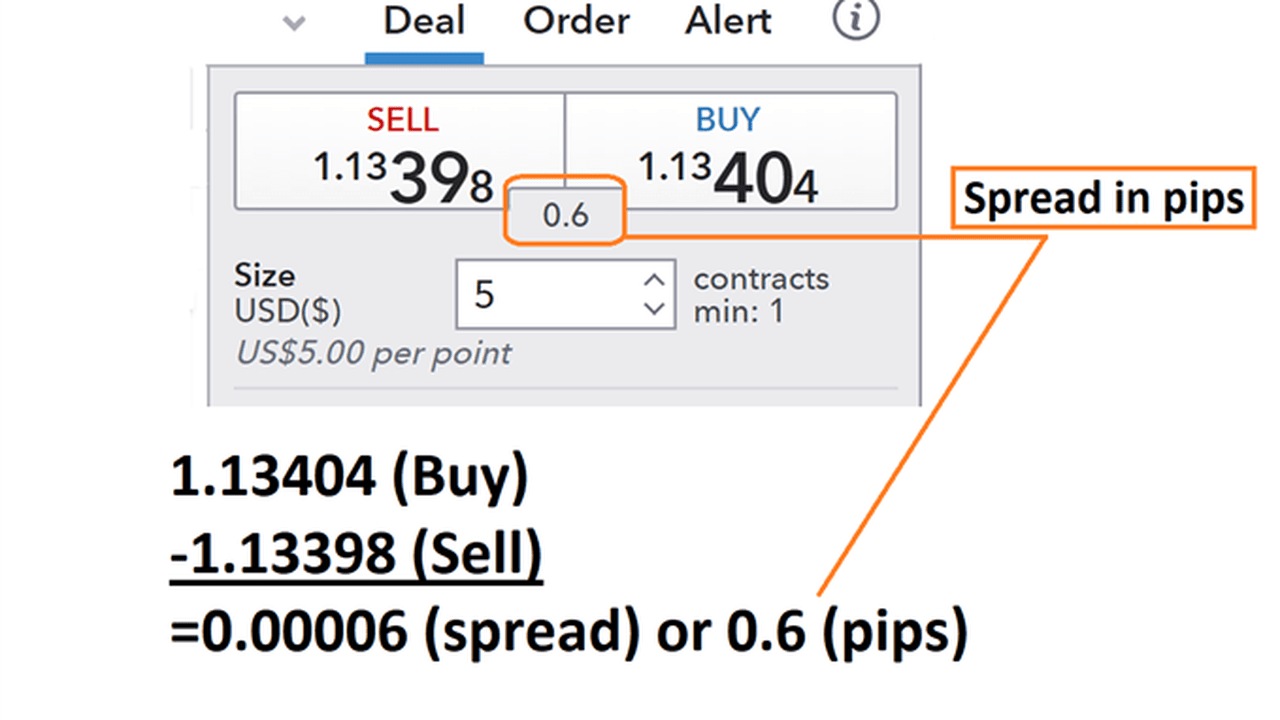Click the US$5.00 per point text
Viewport: 1280px width, 720px height.
372,353
